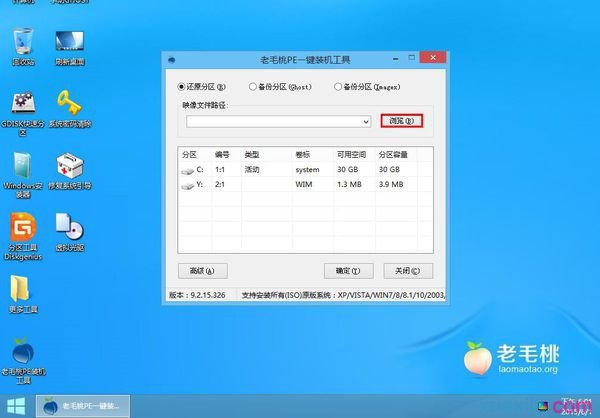Click the dialog title bar peach icon
The width and height of the screenshot is (600, 418).
pos(171,60)
